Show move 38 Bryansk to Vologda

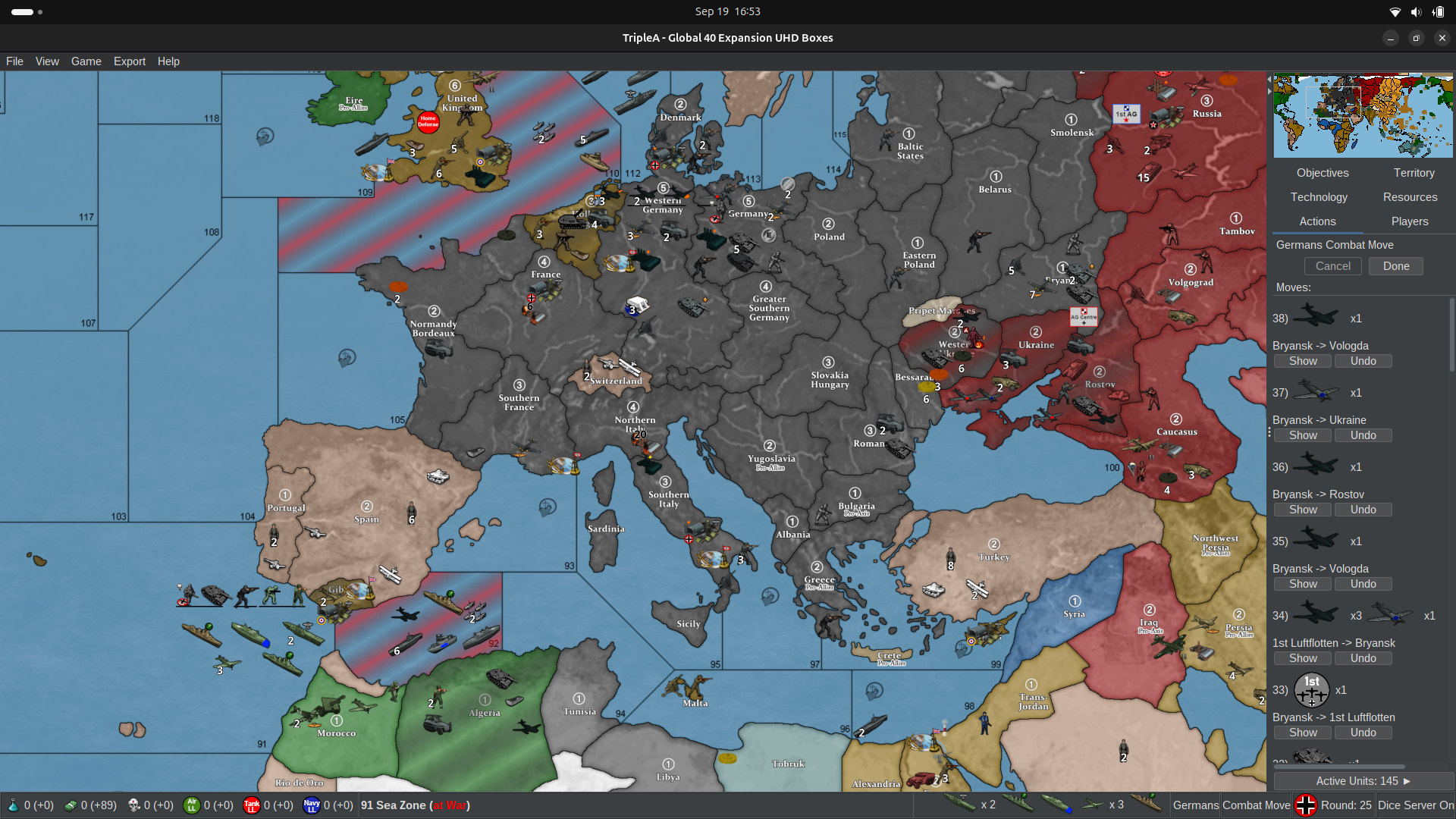pos(1303,361)
